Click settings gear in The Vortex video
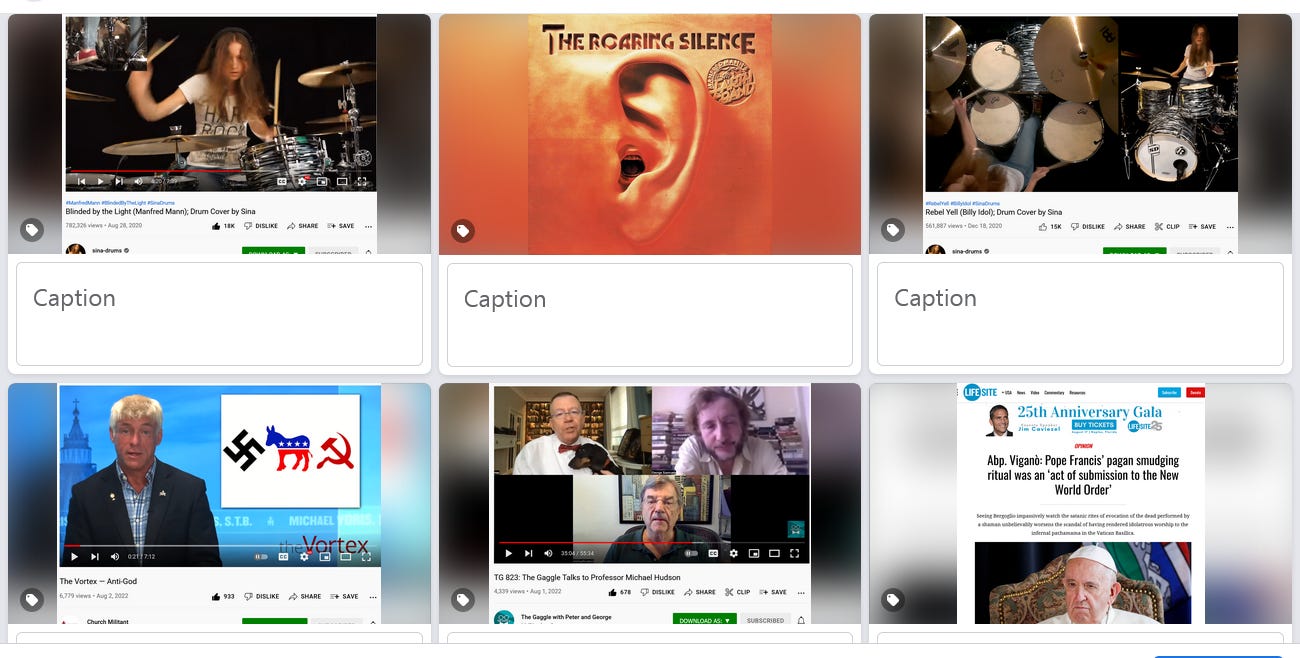 pyautogui.click(x=304, y=556)
